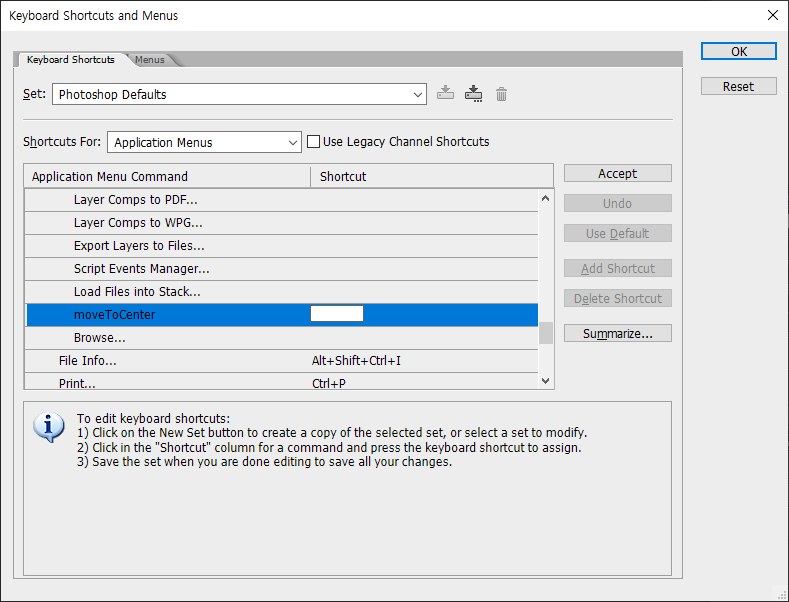The image size is (789, 602).
Task: Click the command list scrollbar thumb
Action: pos(545,333)
